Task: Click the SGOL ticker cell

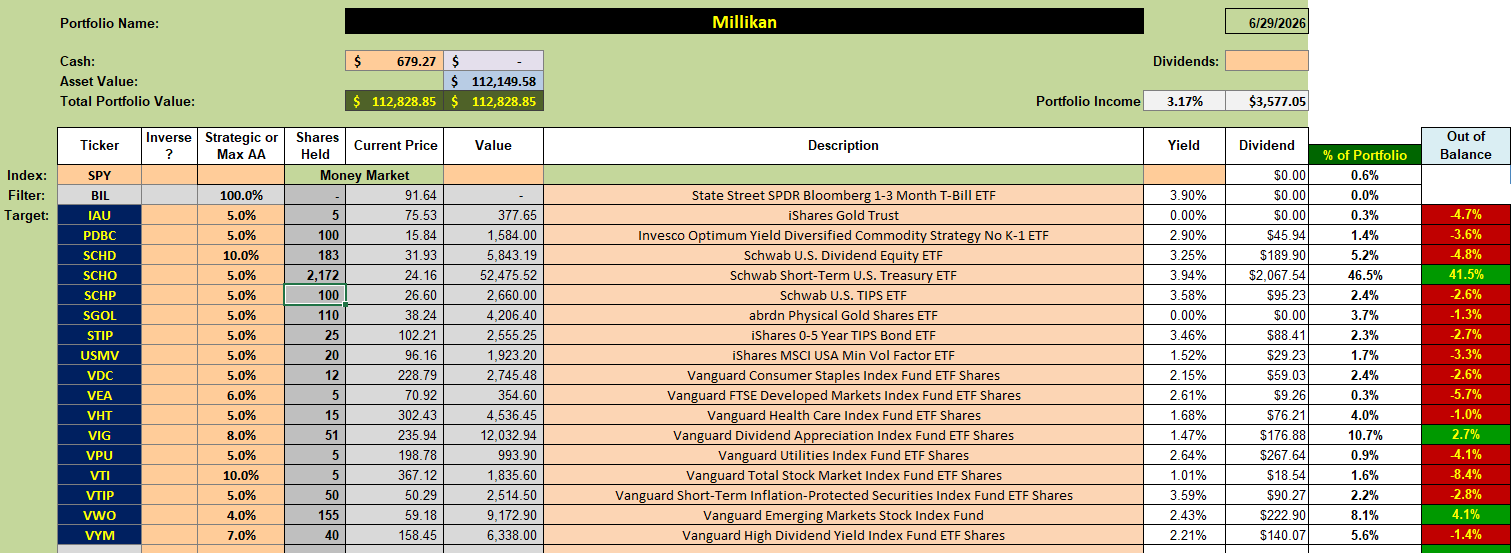Action: click(x=99, y=315)
